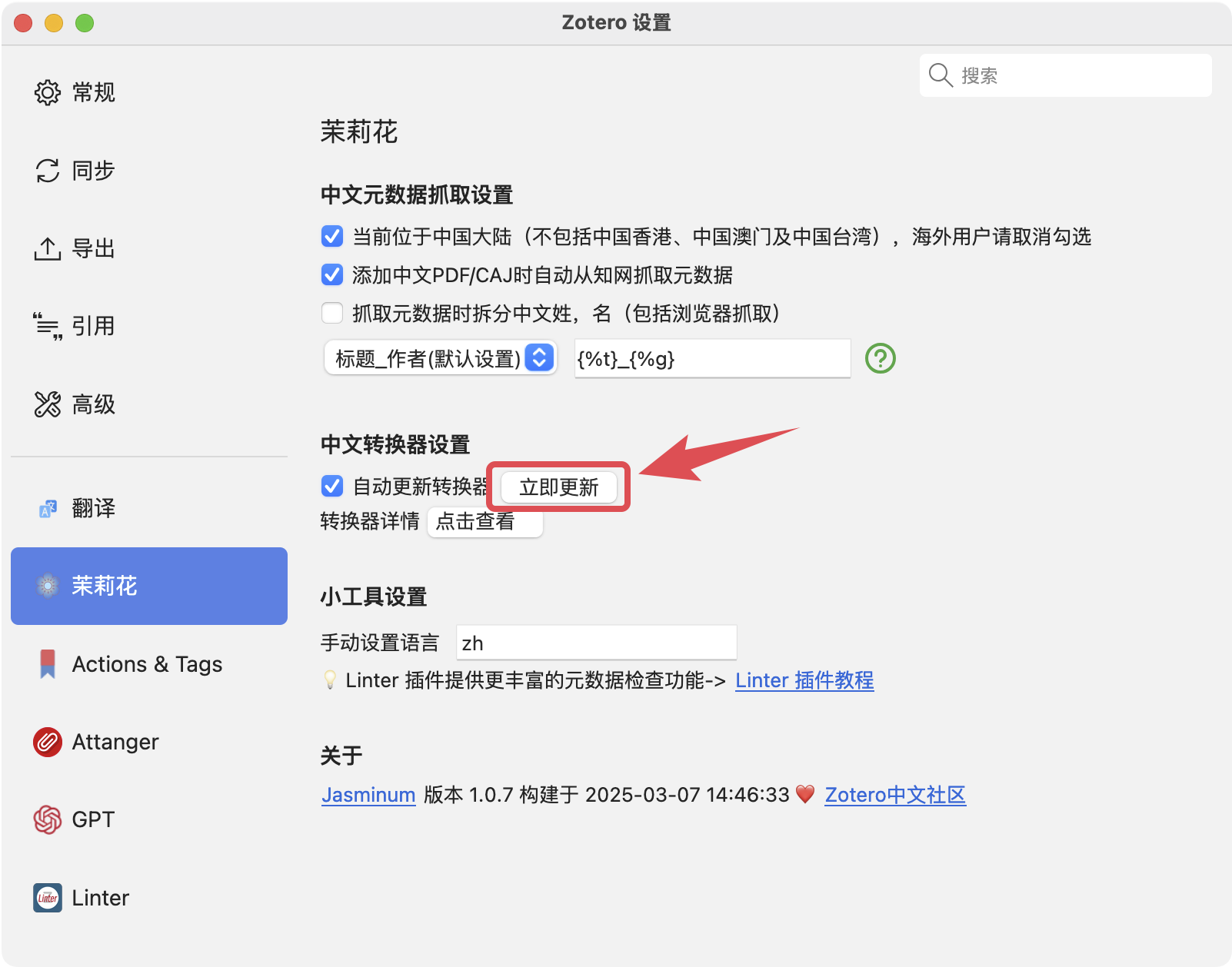Switch to the Actions & Tags pane
The image size is (1232, 967).
point(148,664)
